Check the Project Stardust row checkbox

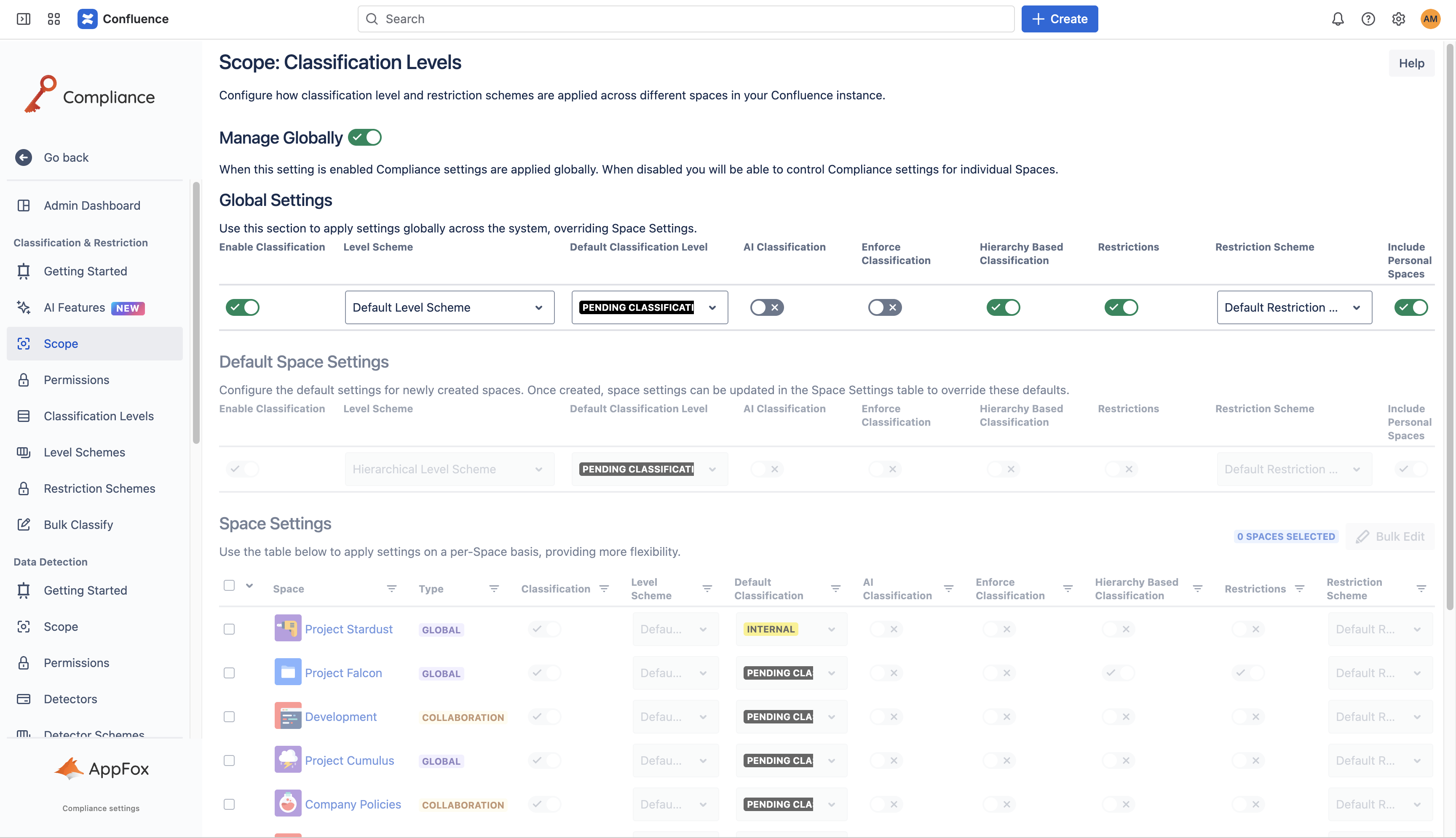(229, 629)
